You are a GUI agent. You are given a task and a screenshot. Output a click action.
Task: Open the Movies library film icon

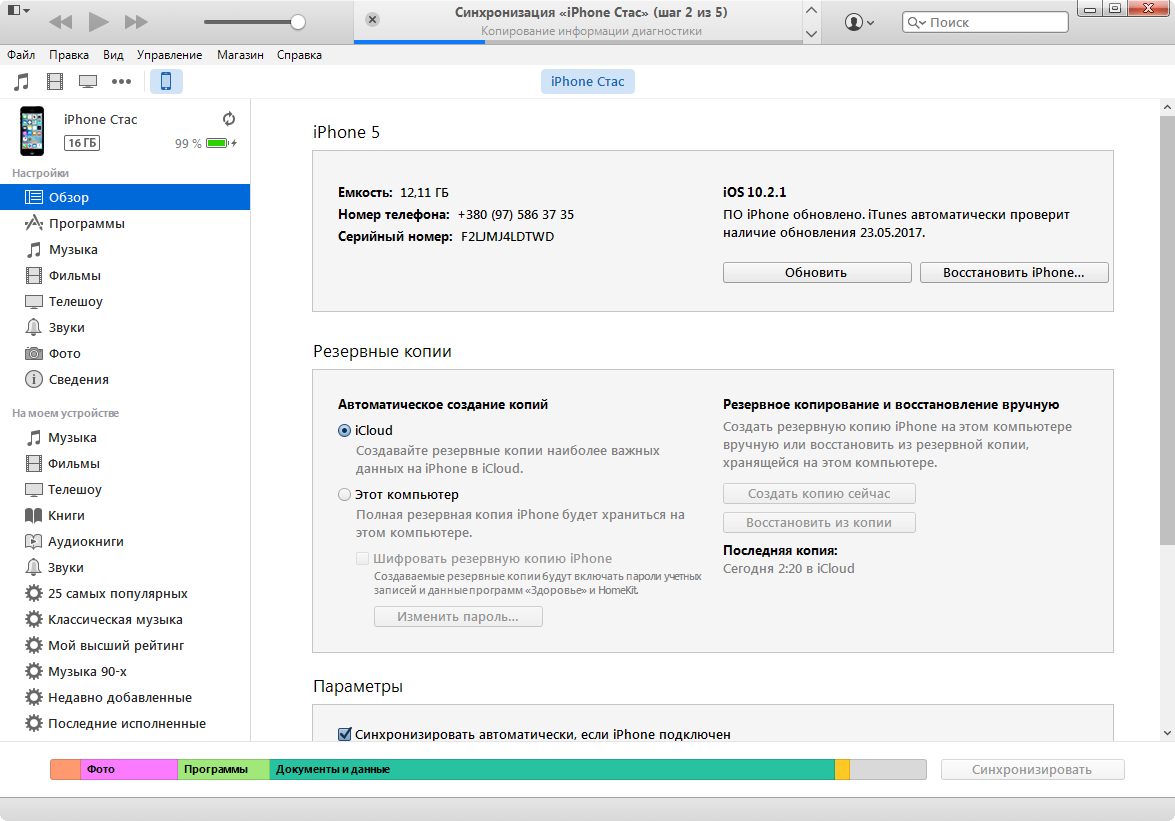tap(54, 82)
